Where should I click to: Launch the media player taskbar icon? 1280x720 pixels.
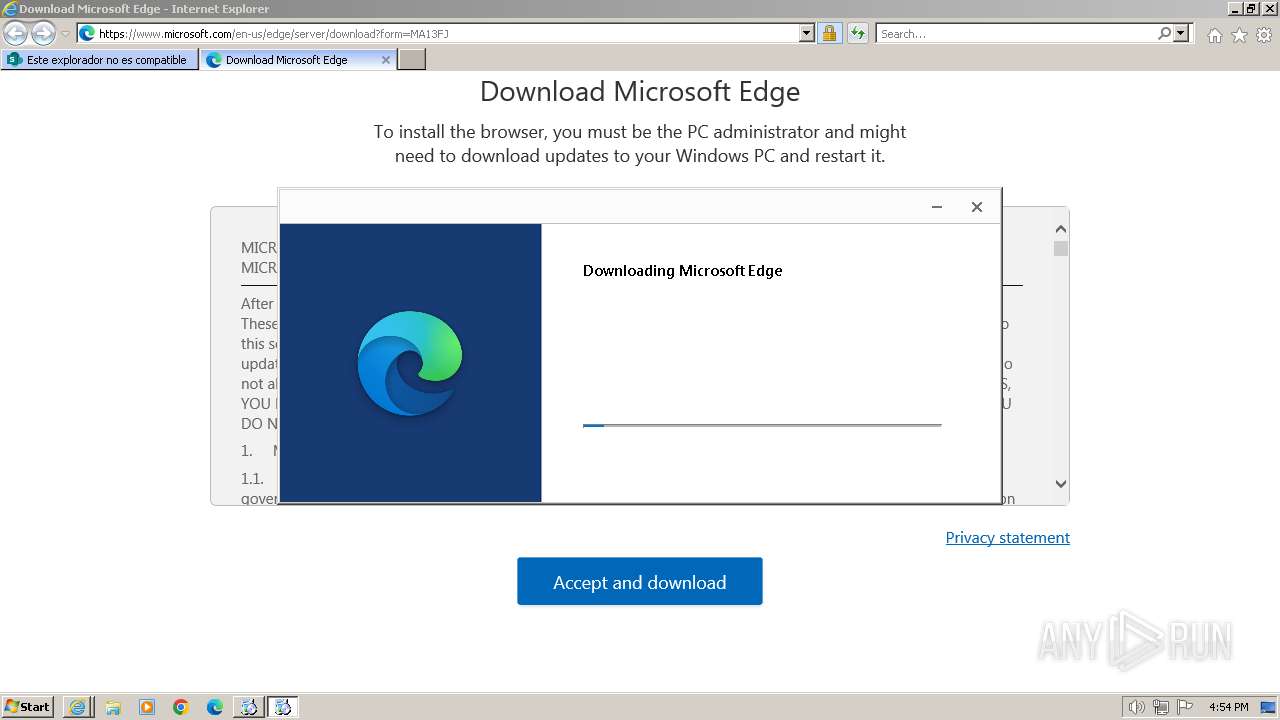pos(147,707)
